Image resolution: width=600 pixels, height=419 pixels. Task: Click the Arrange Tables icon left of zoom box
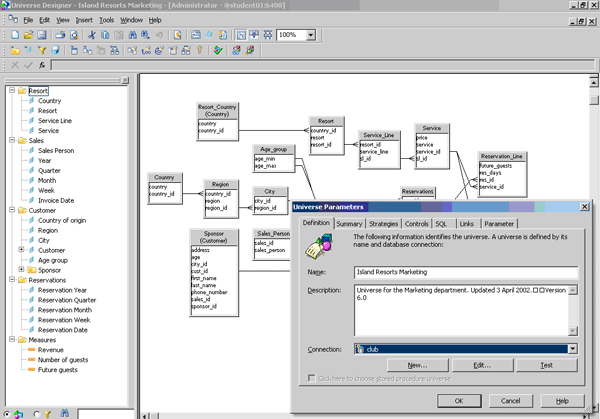(268, 35)
